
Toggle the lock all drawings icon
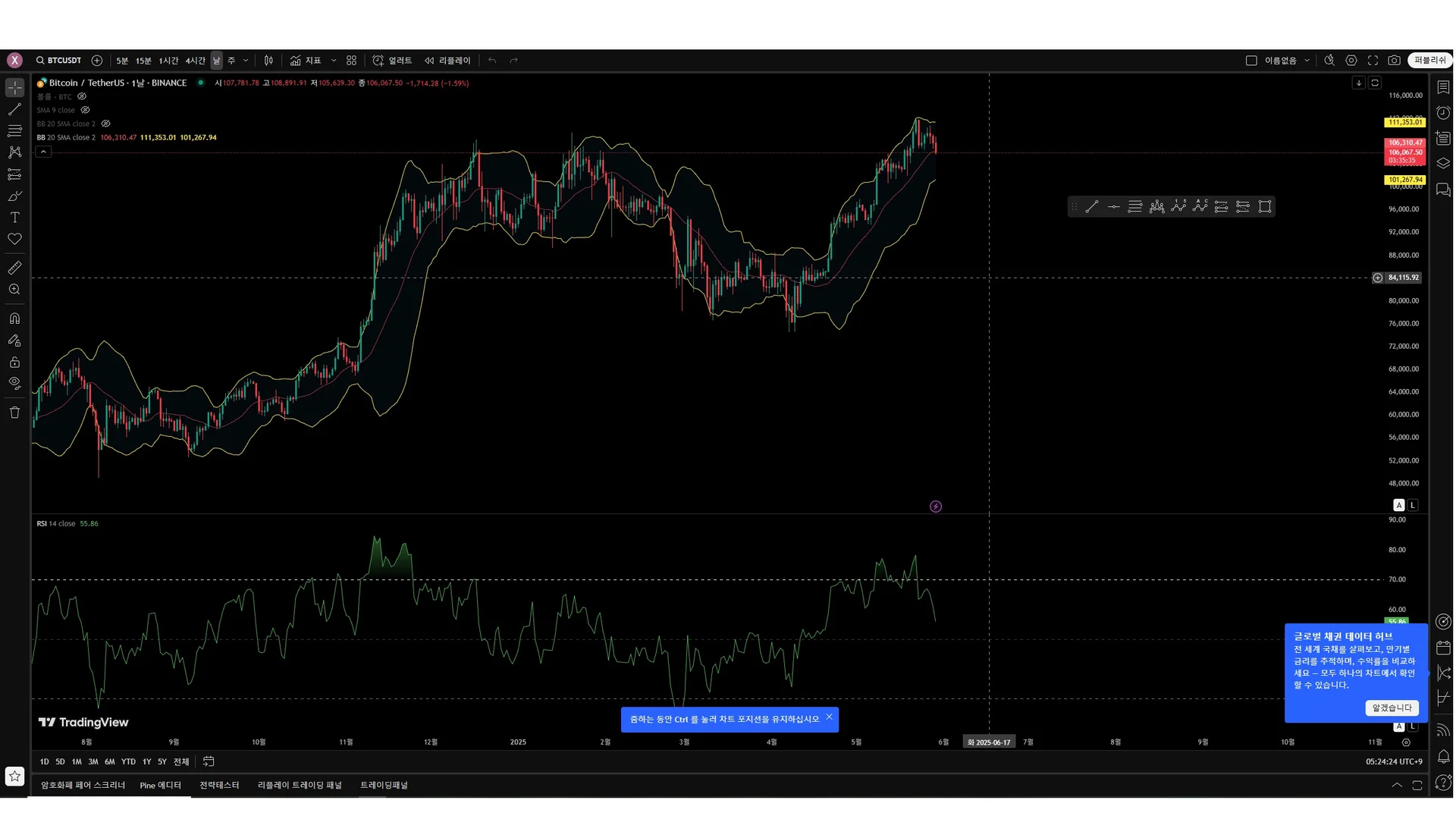coord(14,362)
